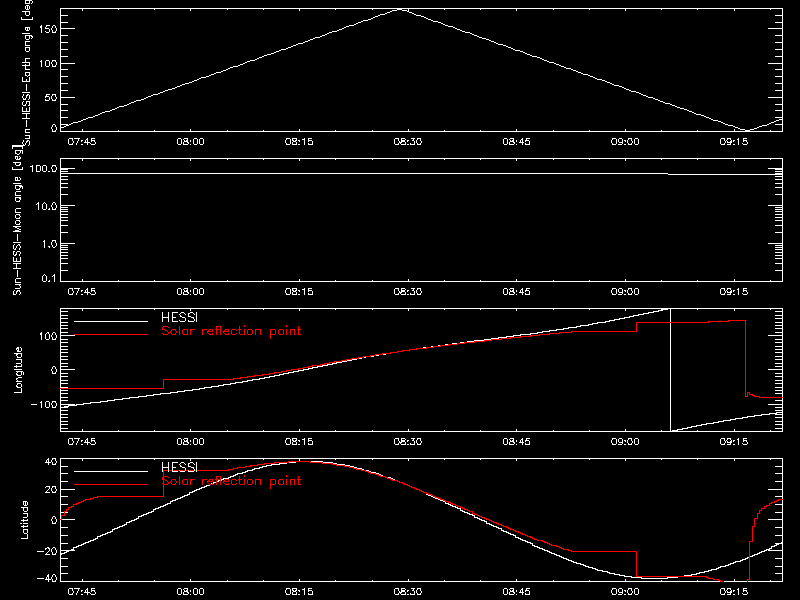
Task: Click the 40 tick on Latitude axis
Action: tap(51, 462)
